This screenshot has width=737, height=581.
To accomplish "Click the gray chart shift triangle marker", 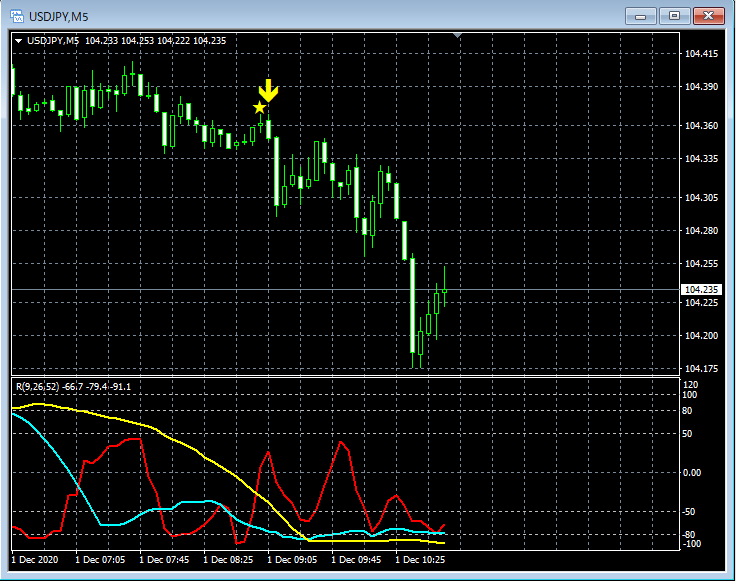I will tap(458, 37).
